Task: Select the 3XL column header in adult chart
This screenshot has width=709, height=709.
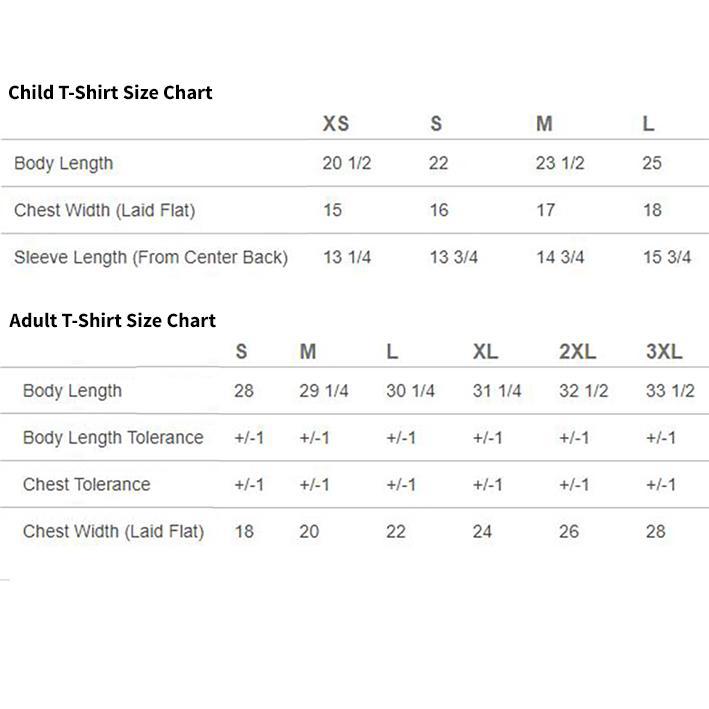Action: point(664,351)
